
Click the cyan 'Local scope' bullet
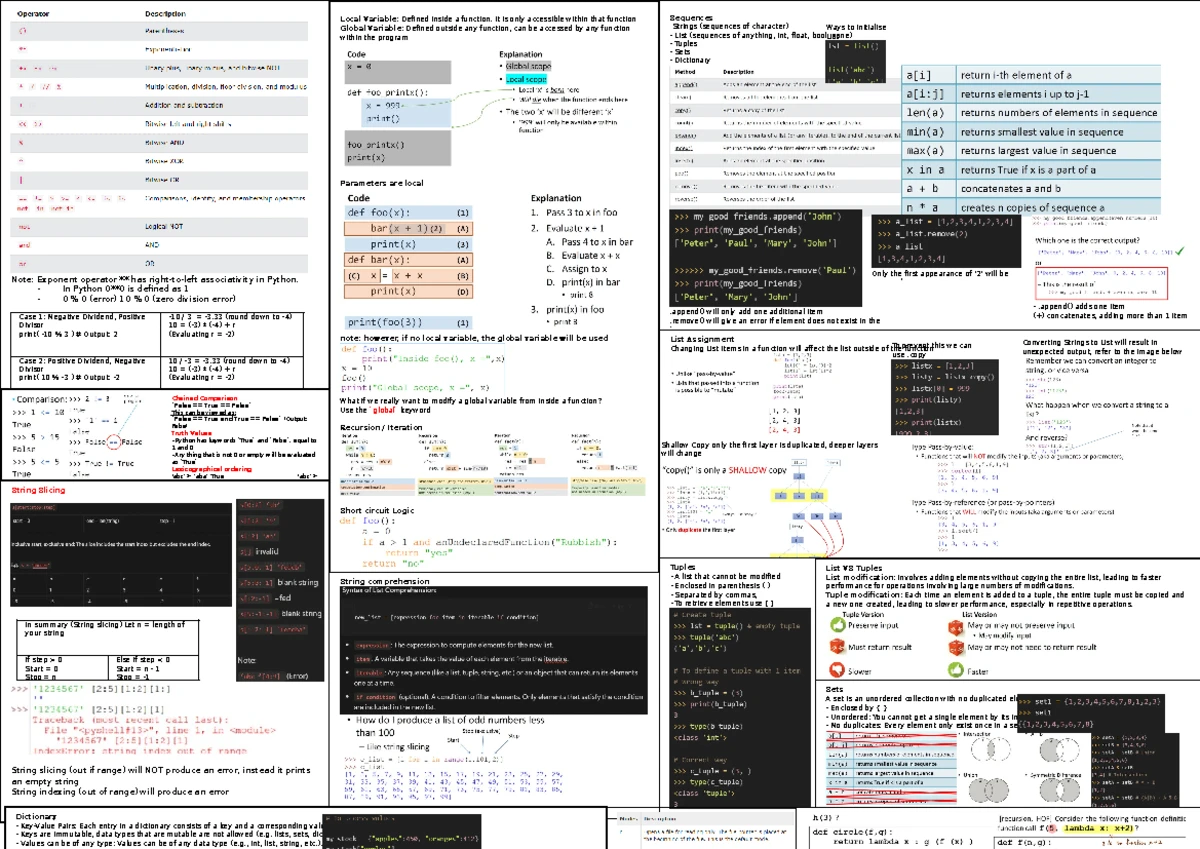pyautogui.click(x=526, y=78)
